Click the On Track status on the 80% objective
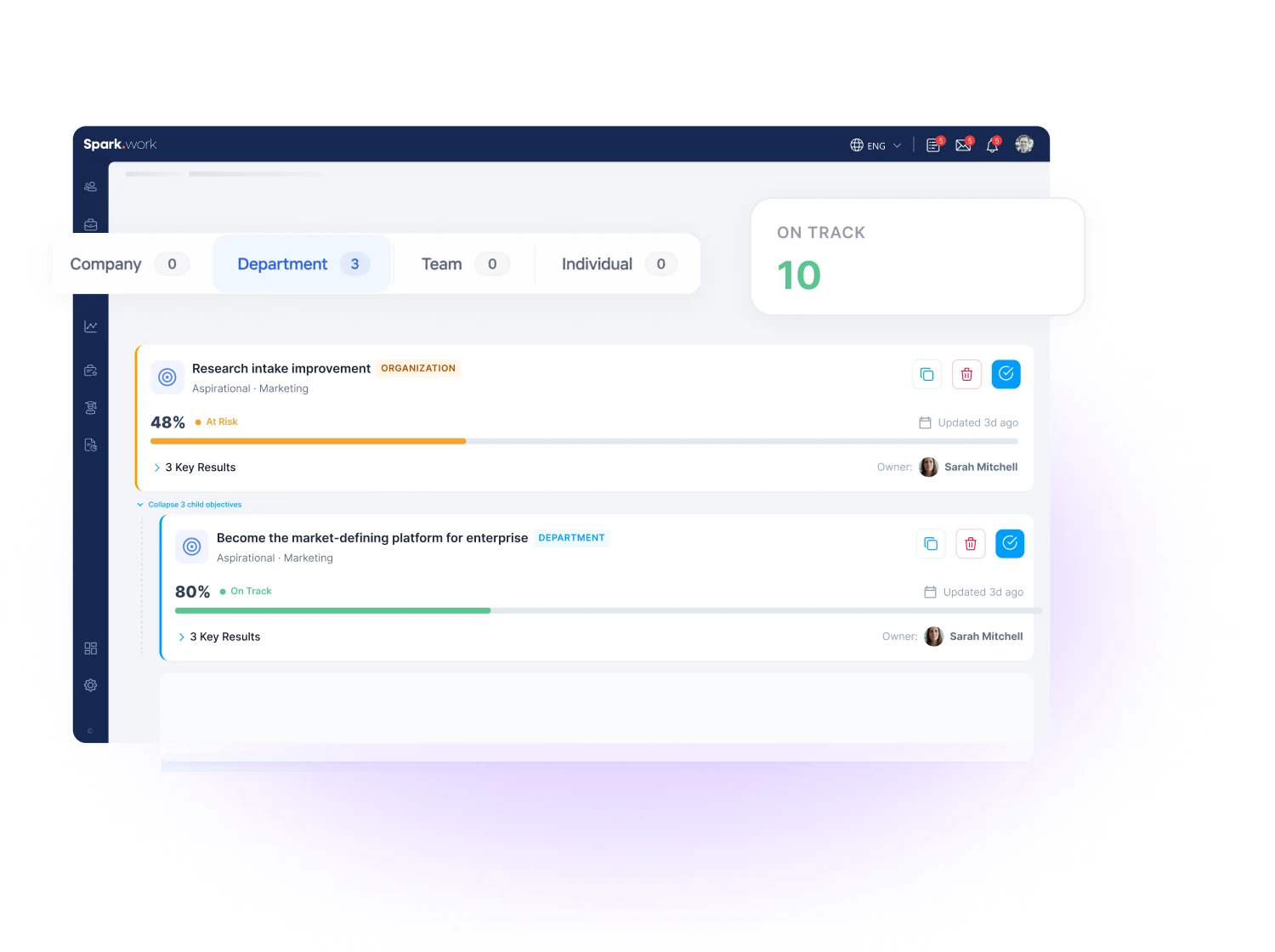The width and height of the screenshot is (1275, 952). (246, 591)
